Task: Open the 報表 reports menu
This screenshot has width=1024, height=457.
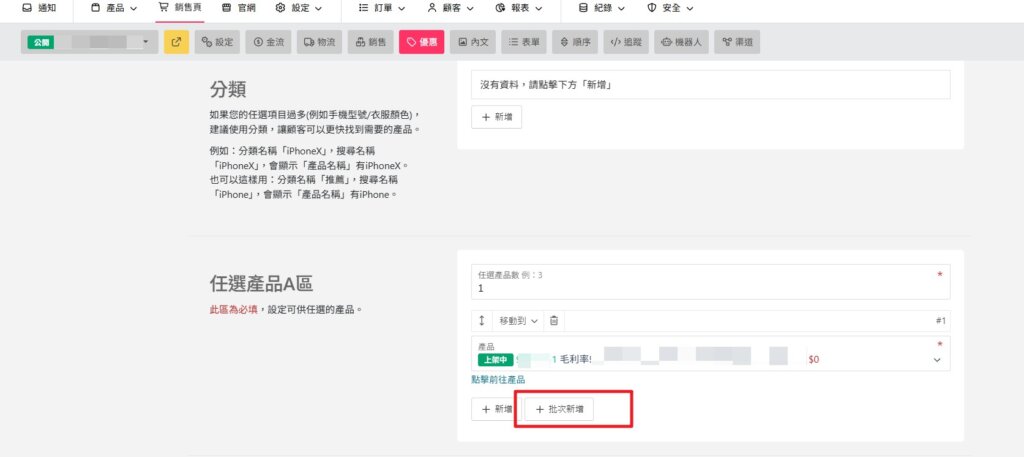Action: 518,8
